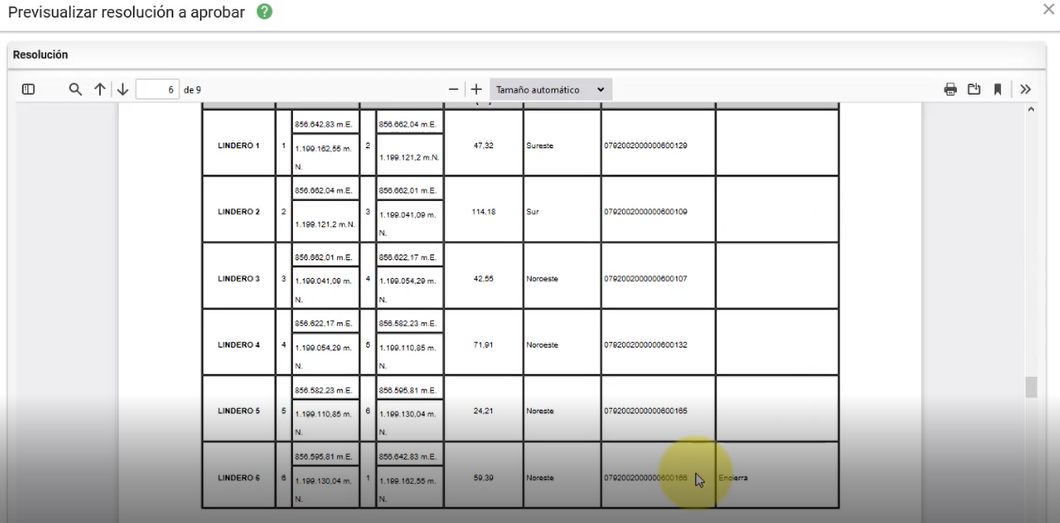Click the LINDERO 1 row label
The width and height of the screenshot is (1060, 523).
[x=238, y=145]
